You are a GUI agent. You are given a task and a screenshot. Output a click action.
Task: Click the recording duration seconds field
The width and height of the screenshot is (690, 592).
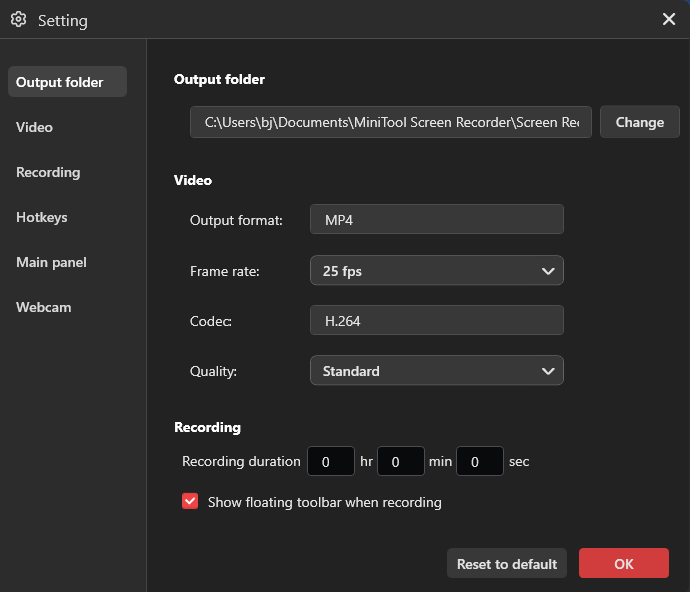pyautogui.click(x=480, y=461)
